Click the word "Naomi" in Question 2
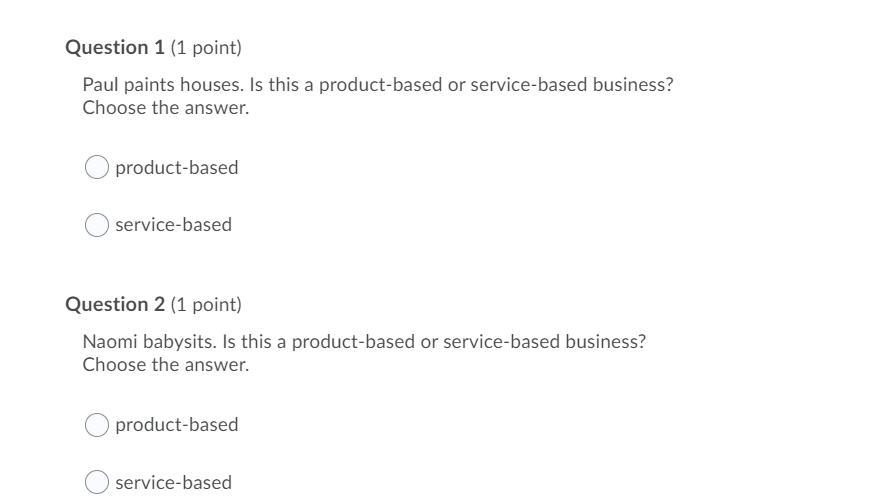 click(x=110, y=341)
